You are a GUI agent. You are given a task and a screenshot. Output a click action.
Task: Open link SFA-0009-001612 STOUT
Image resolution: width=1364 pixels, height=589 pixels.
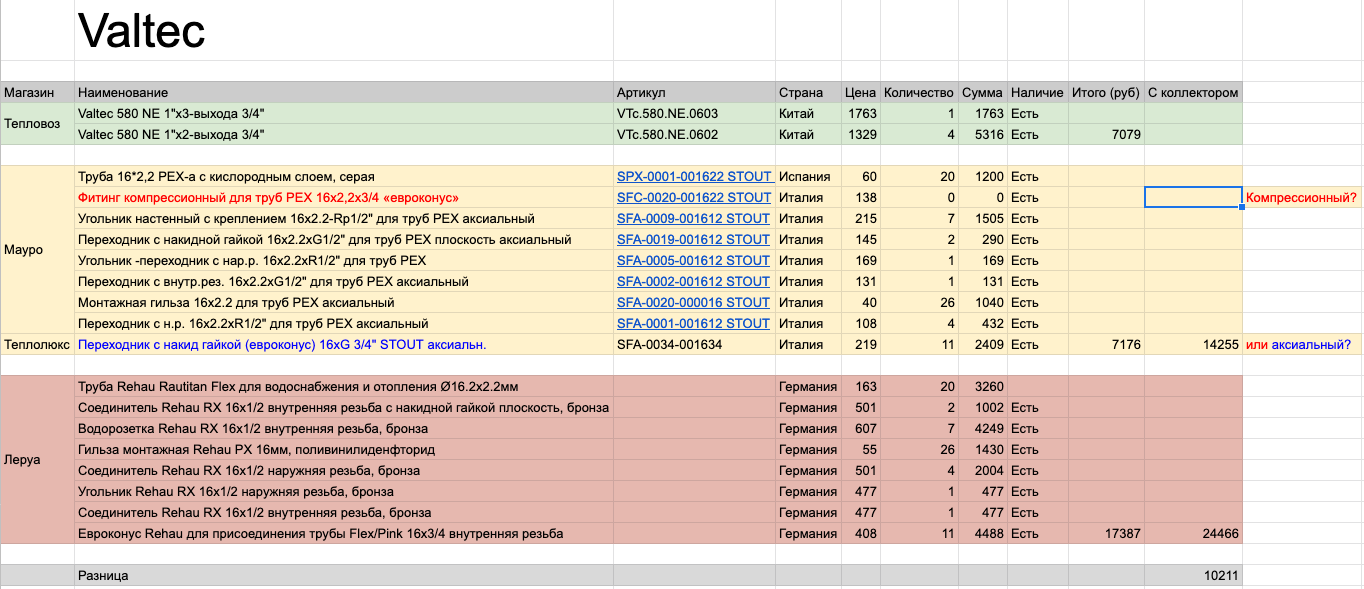pyautogui.click(x=694, y=218)
